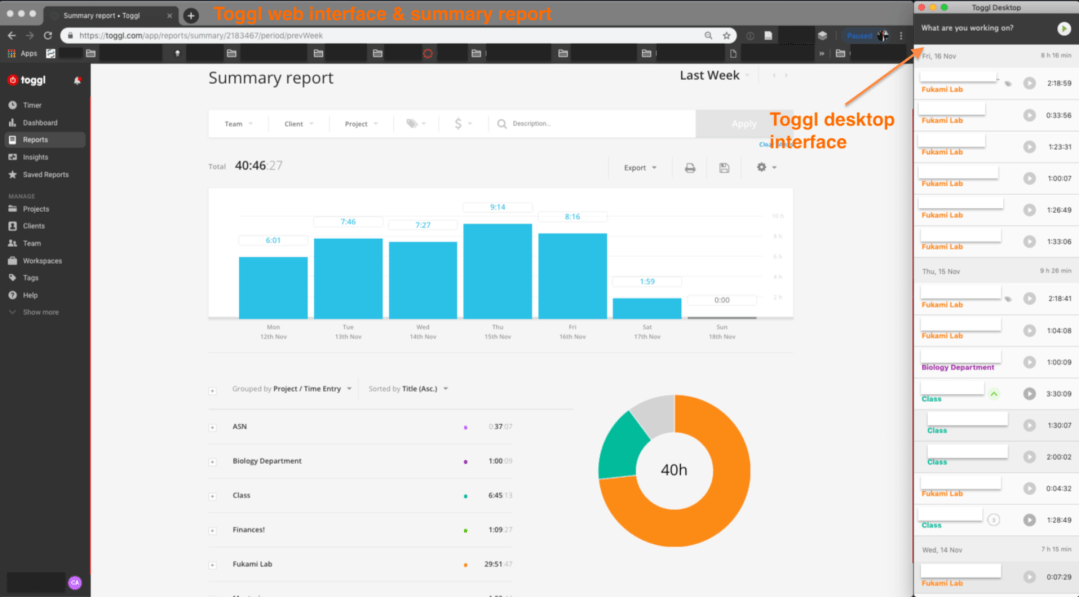Viewport: 1079px width, 597px height.
Task: Go to Dashboard in the sidebar
Action: (40, 123)
